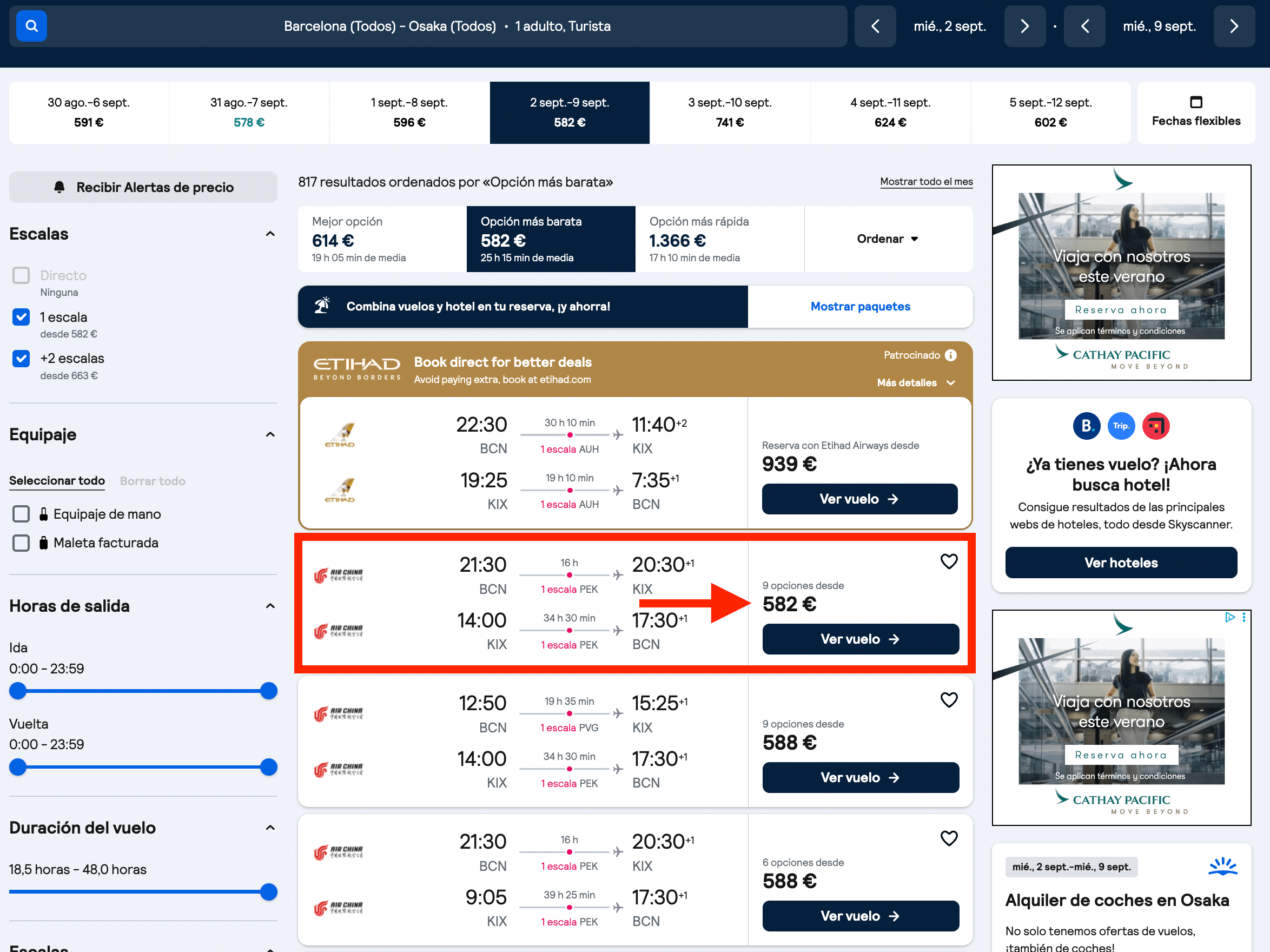
Task: Click Mostrar paquetes button
Action: click(859, 306)
